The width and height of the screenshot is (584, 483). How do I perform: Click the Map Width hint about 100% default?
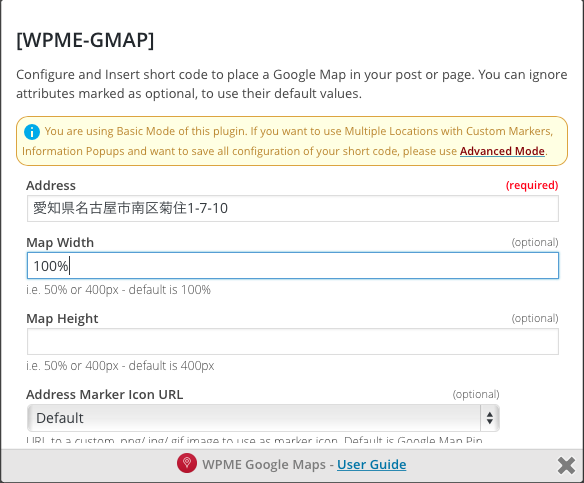click(118, 290)
